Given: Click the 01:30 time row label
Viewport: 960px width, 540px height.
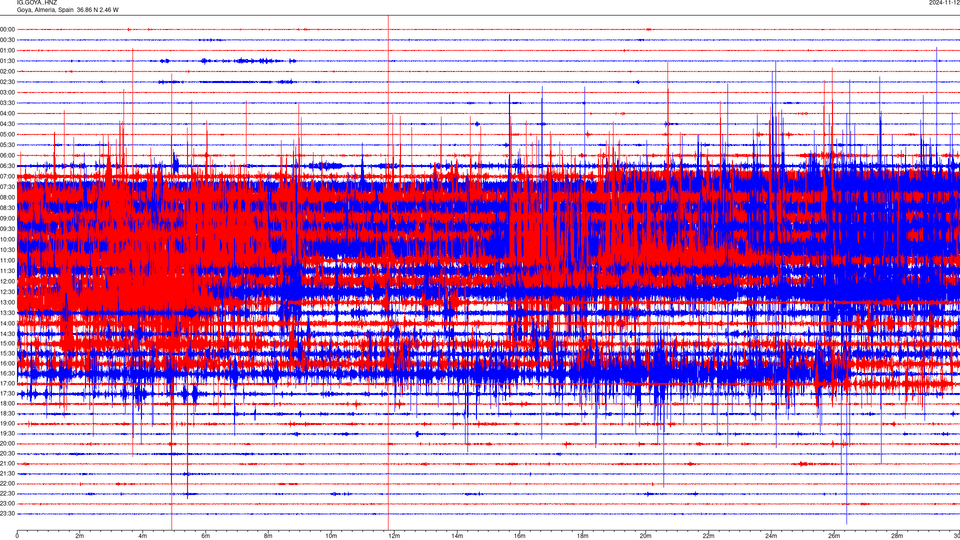Looking at the screenshot, I should point(8,61).
